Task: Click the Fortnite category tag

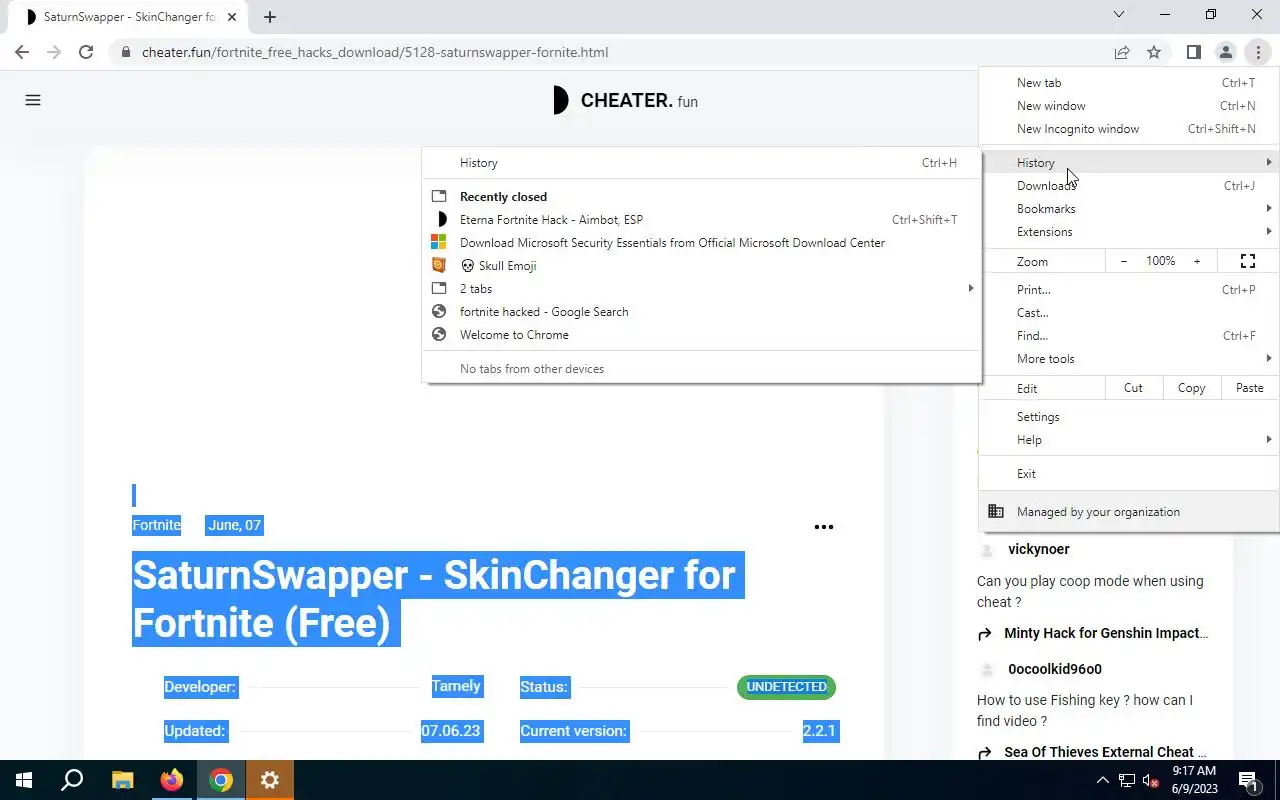Action: point(157,525)
